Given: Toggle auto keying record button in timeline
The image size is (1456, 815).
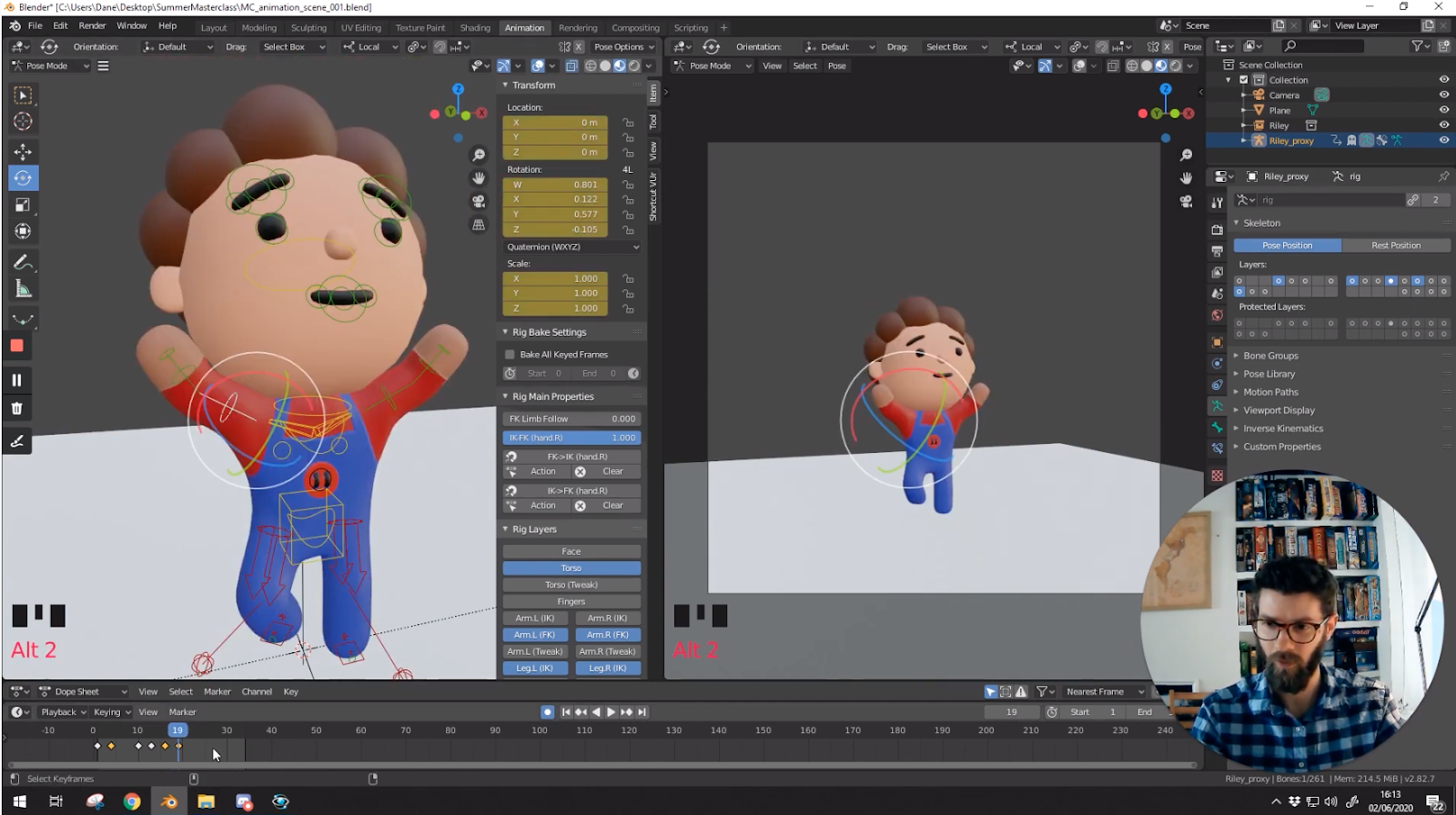Looking at the screenshot, I should tap(547, 712).
